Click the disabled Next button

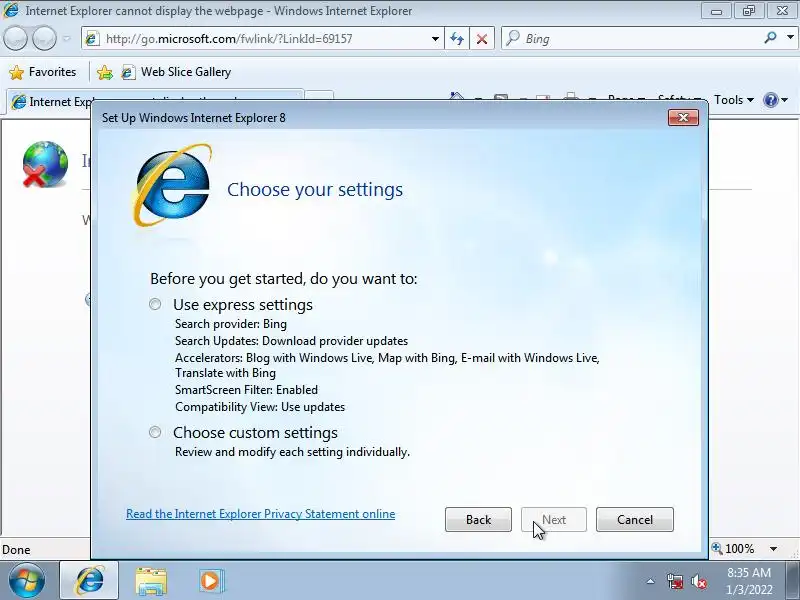554,519
